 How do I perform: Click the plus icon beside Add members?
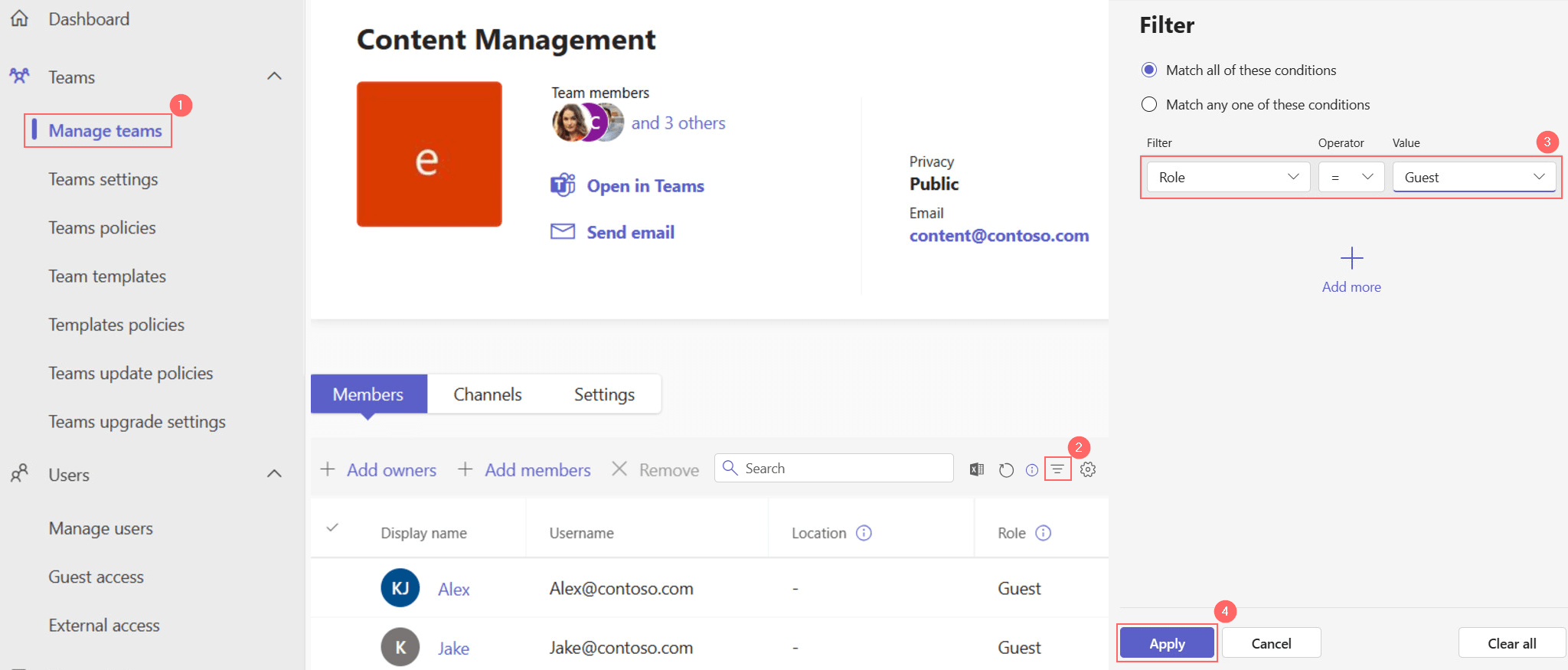465,469
